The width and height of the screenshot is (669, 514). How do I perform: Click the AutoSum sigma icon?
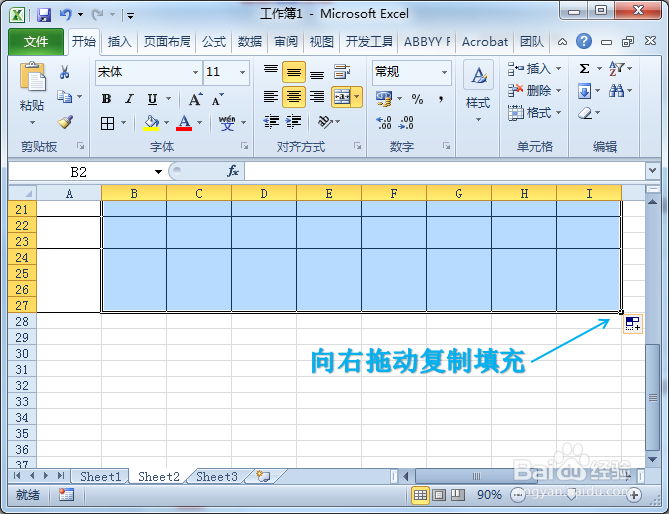point(585,68)
